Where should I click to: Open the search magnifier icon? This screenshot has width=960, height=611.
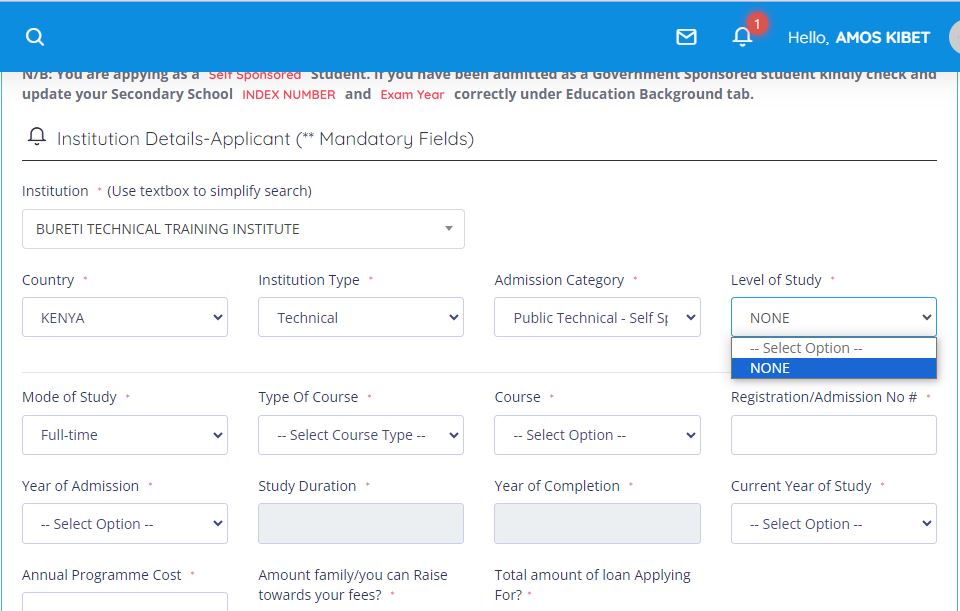tap(35, 37)
